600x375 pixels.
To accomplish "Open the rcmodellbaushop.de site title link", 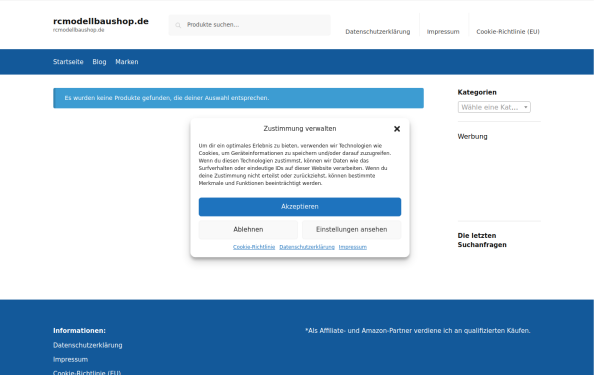I will 101,21.
